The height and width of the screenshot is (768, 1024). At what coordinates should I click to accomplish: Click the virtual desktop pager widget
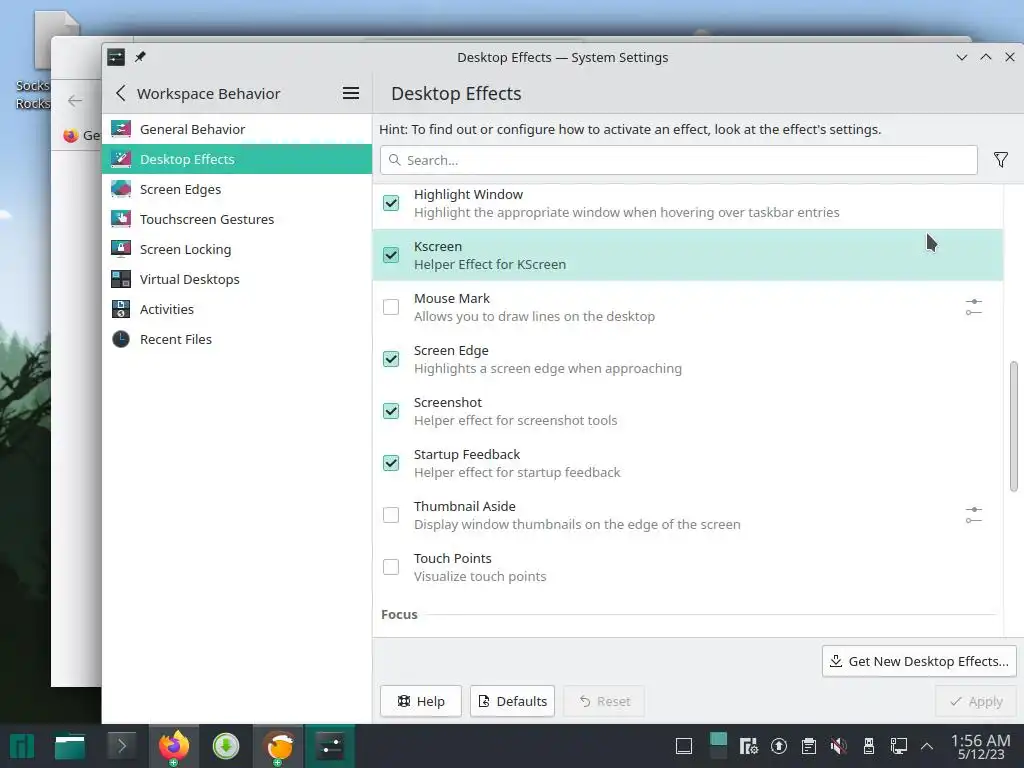[718, 746]
